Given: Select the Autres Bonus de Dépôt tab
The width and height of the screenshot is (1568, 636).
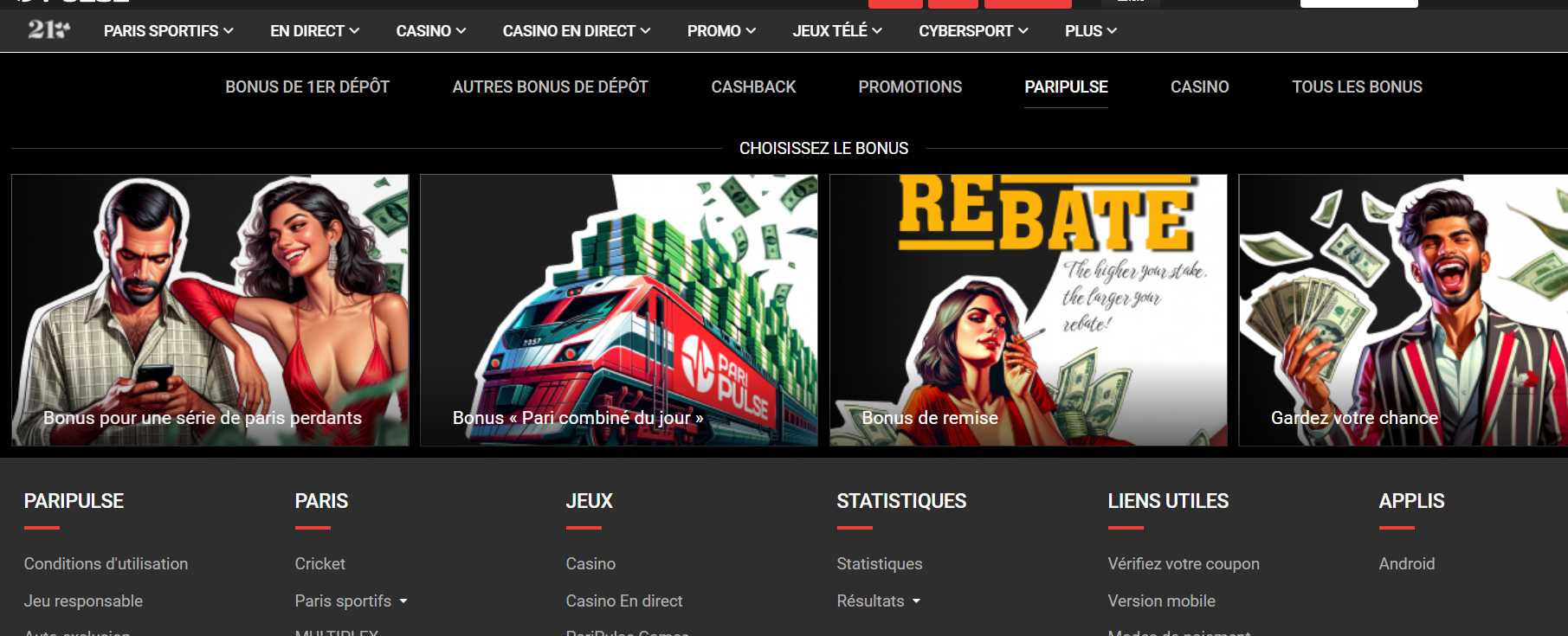Looking at the screenshot, I should (550, 87).
